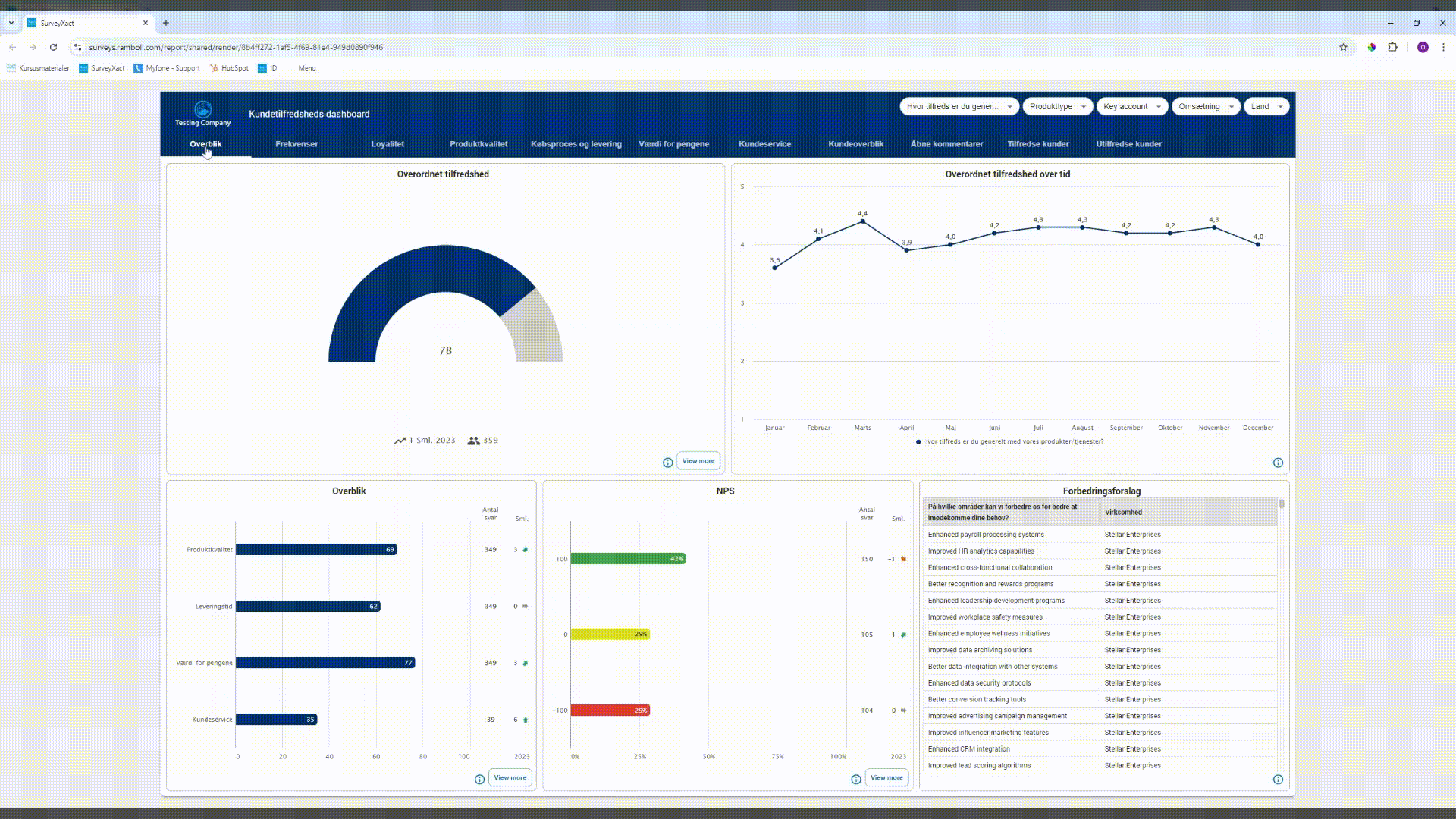Open Kursusmaterialer bookmark
This screenshot has height=819, width=1456.
tap(38, 68)
